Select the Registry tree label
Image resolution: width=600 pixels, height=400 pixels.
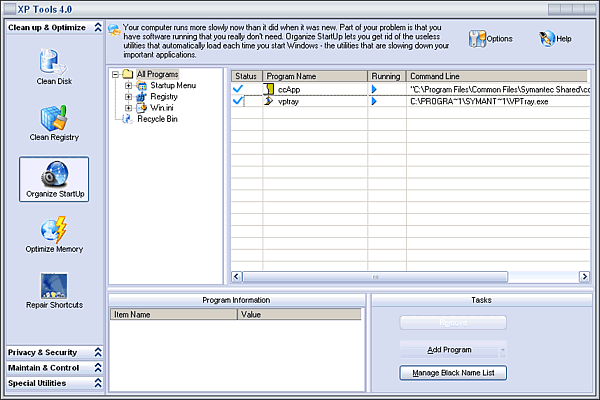coord(164,96)
